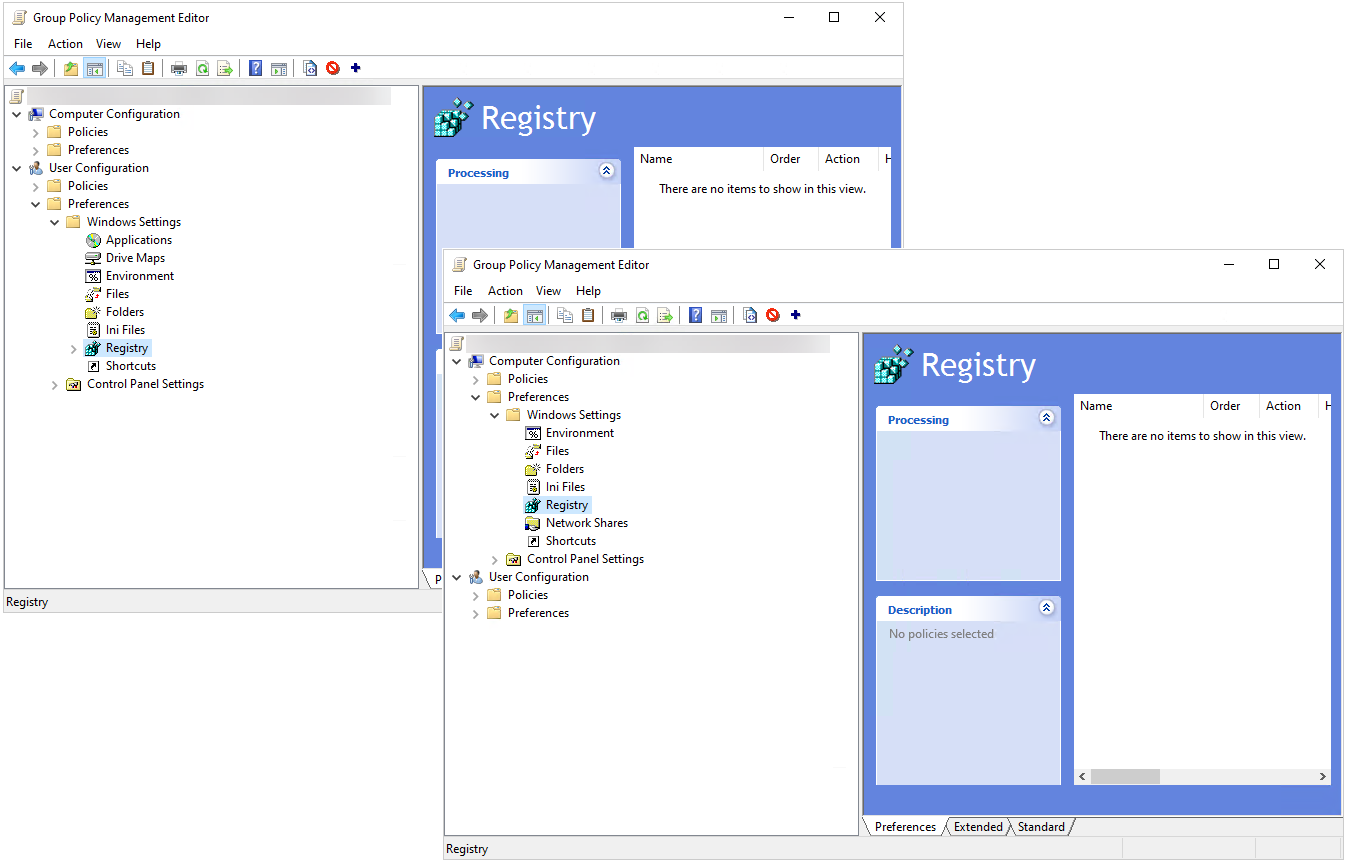This screenshot has width=1345, height=864.
Task: Click the red Stop icon in back window toolbar
Action: pos(333,69)
